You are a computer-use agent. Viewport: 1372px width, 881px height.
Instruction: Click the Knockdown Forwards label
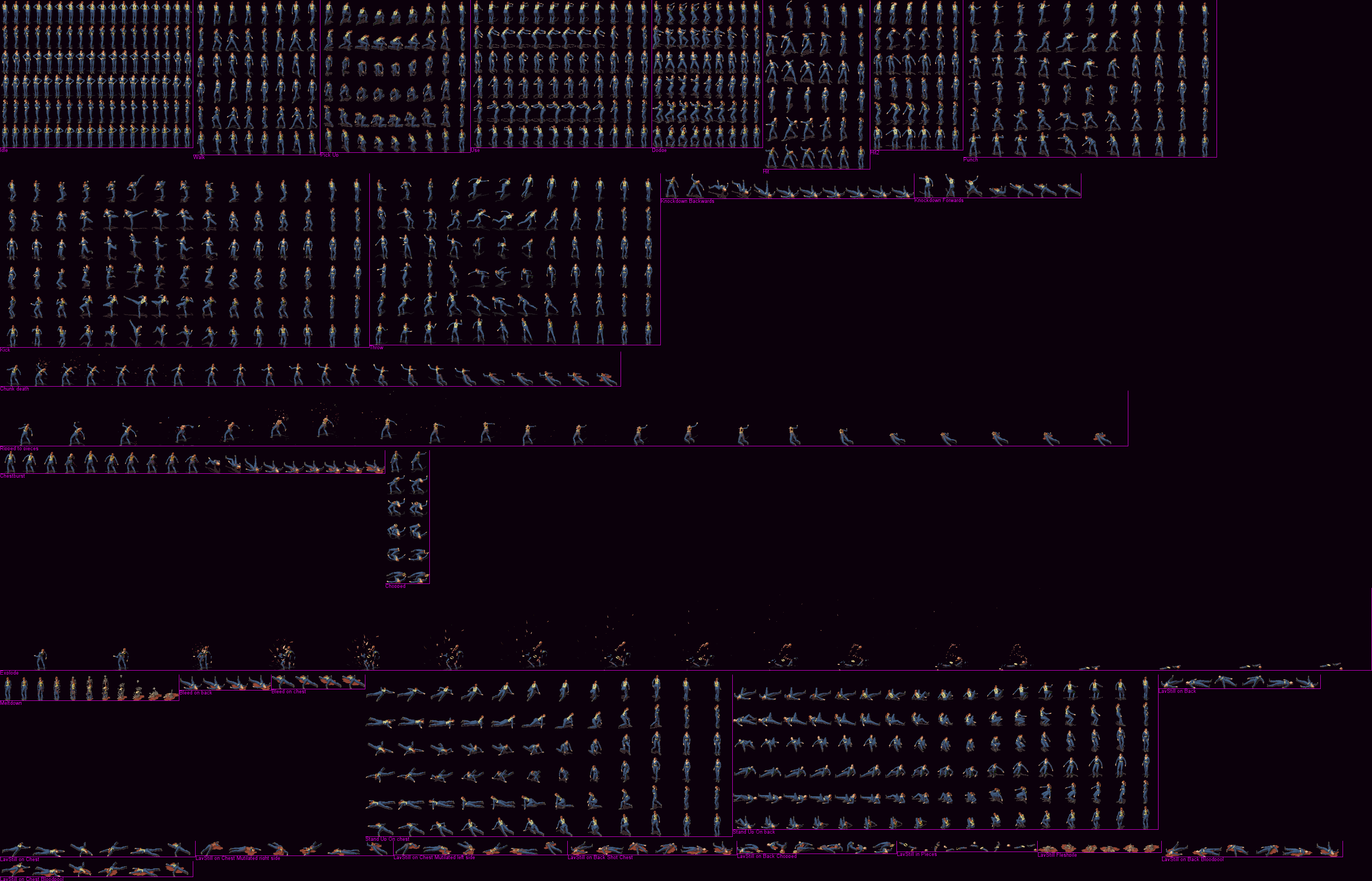tap(939, 200)
